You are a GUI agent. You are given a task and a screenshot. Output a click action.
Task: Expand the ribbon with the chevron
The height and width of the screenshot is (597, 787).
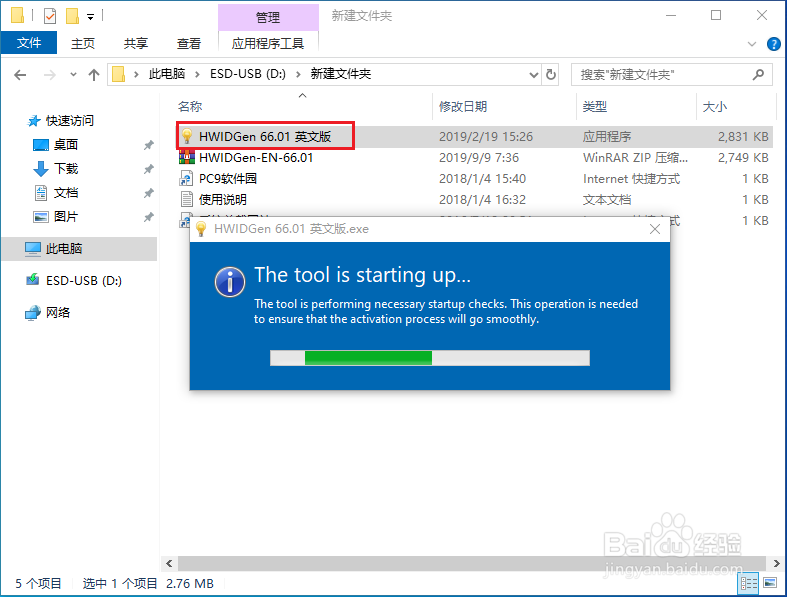[752, 44]
